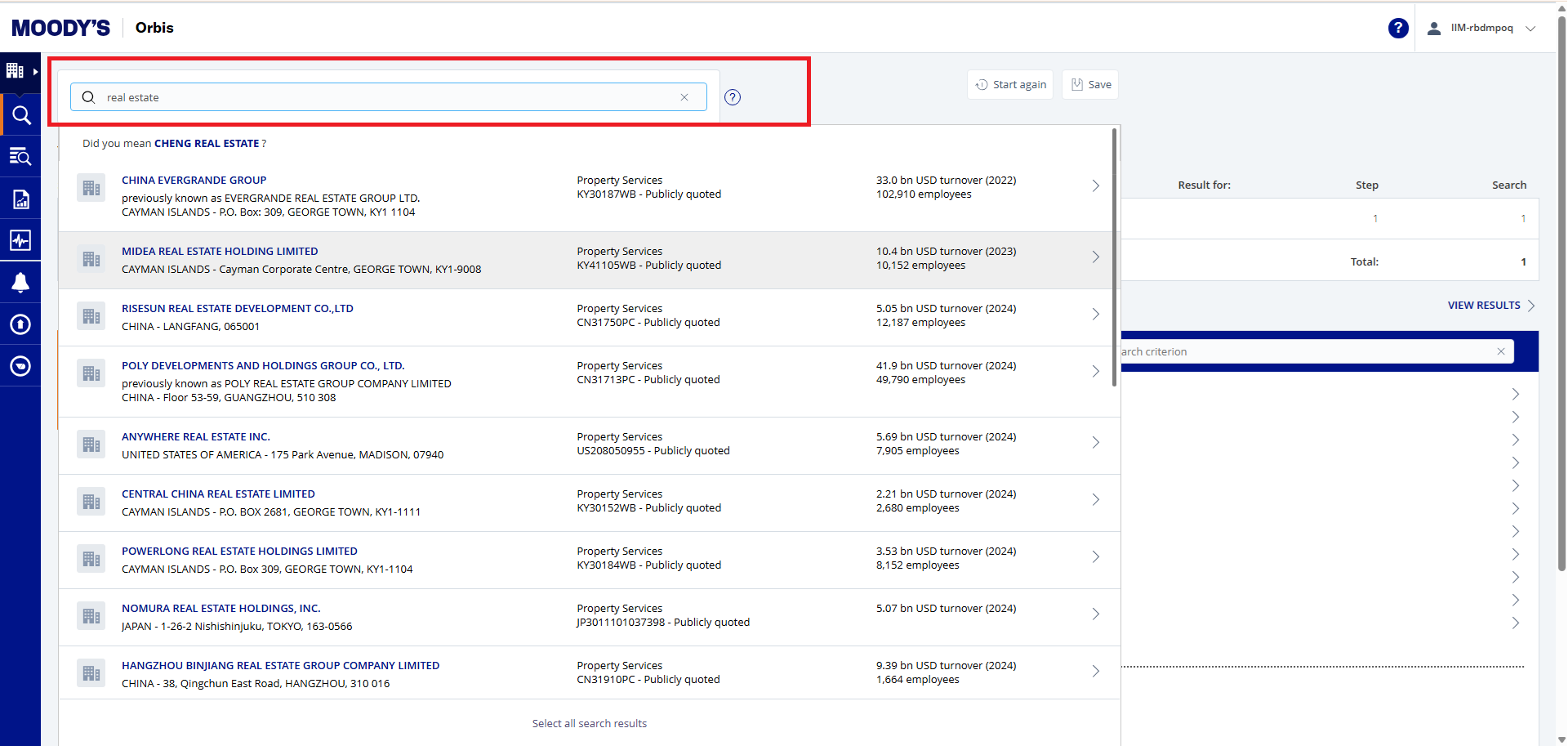Open the pulse monitor icon in sidebar
The height and width of the screenshot is (746, 1568).
pyautogui.click(x=20, y=240)
